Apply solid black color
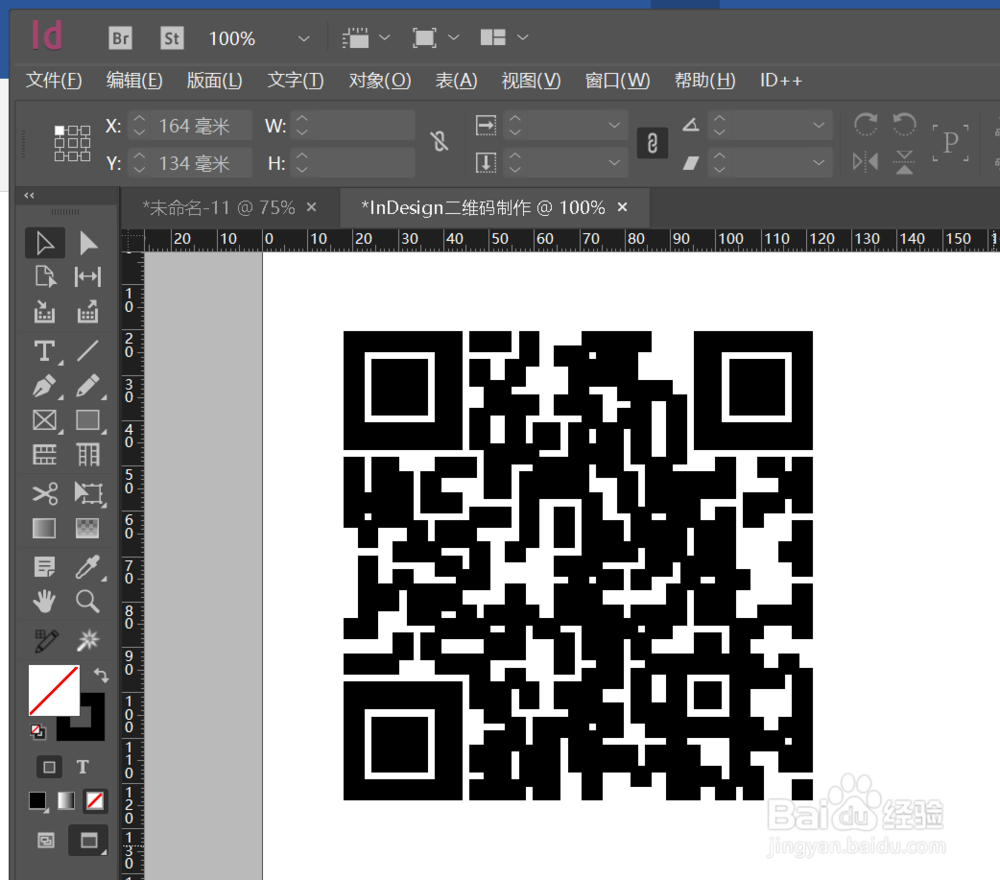Viewport: 1000px width, 880px height. 38,801
